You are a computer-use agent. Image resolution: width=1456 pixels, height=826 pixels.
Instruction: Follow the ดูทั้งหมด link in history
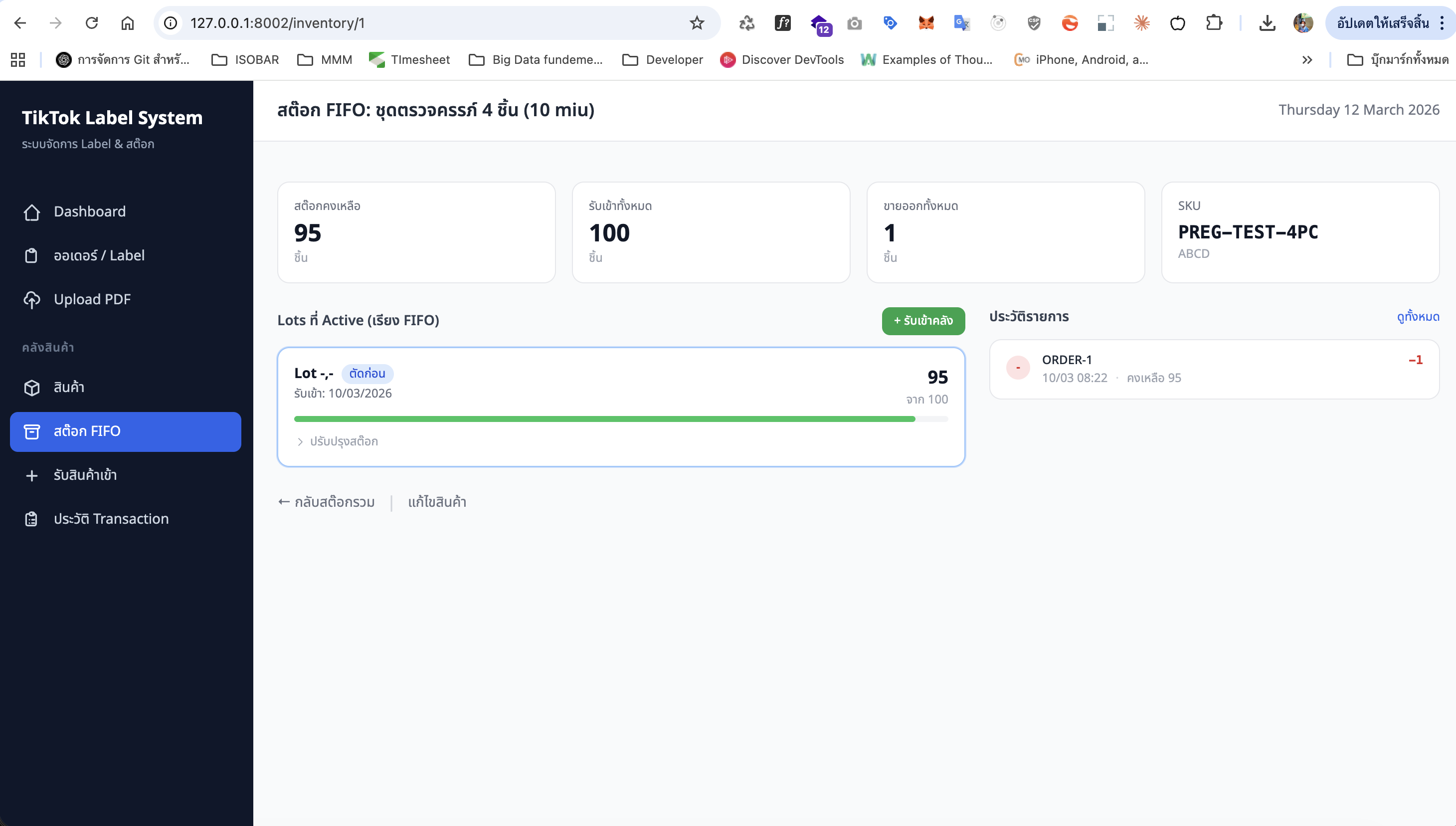click(x=1418, y=317)
